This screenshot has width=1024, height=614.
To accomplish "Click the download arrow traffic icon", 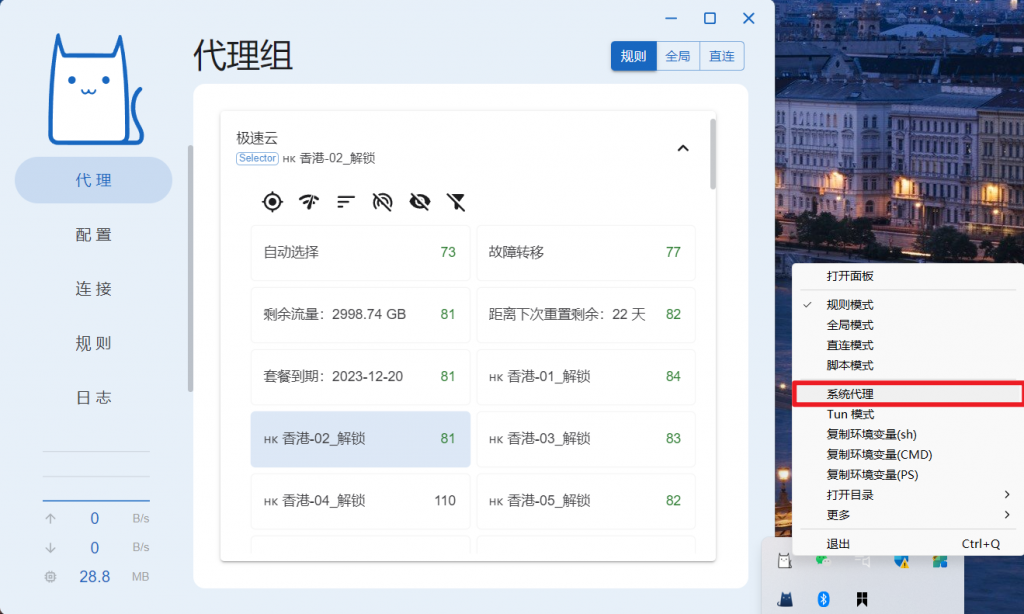I will [x=50, y=547].
